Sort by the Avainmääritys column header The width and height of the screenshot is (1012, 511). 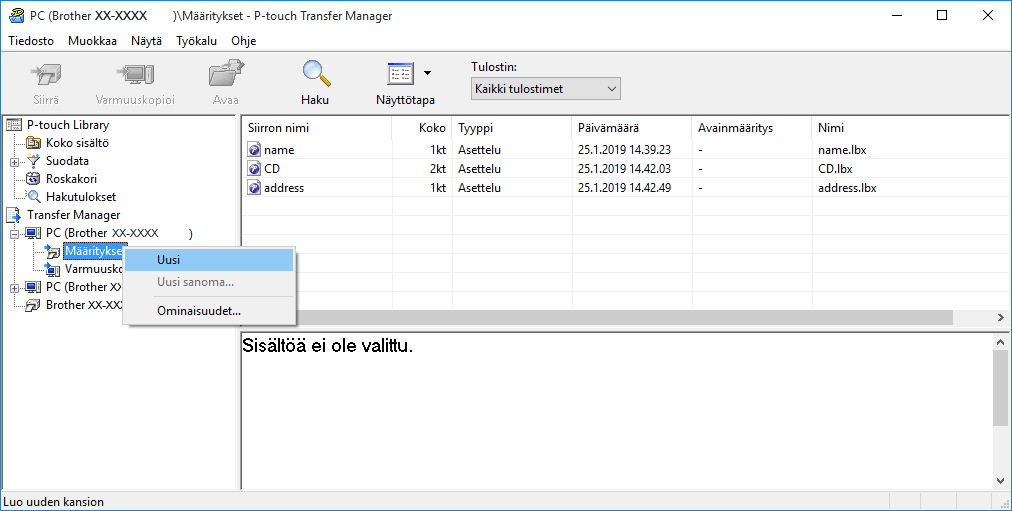[x=751, y=128]
